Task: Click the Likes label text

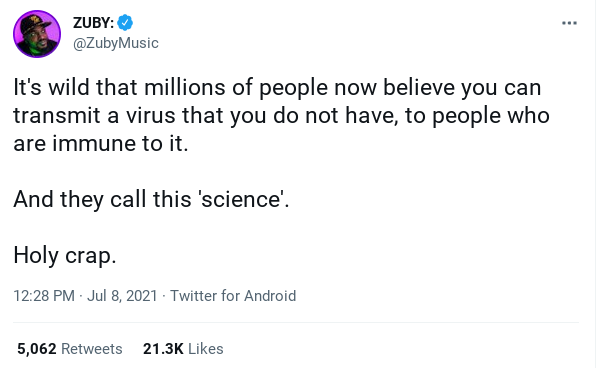Action: (x=206, y=349)
